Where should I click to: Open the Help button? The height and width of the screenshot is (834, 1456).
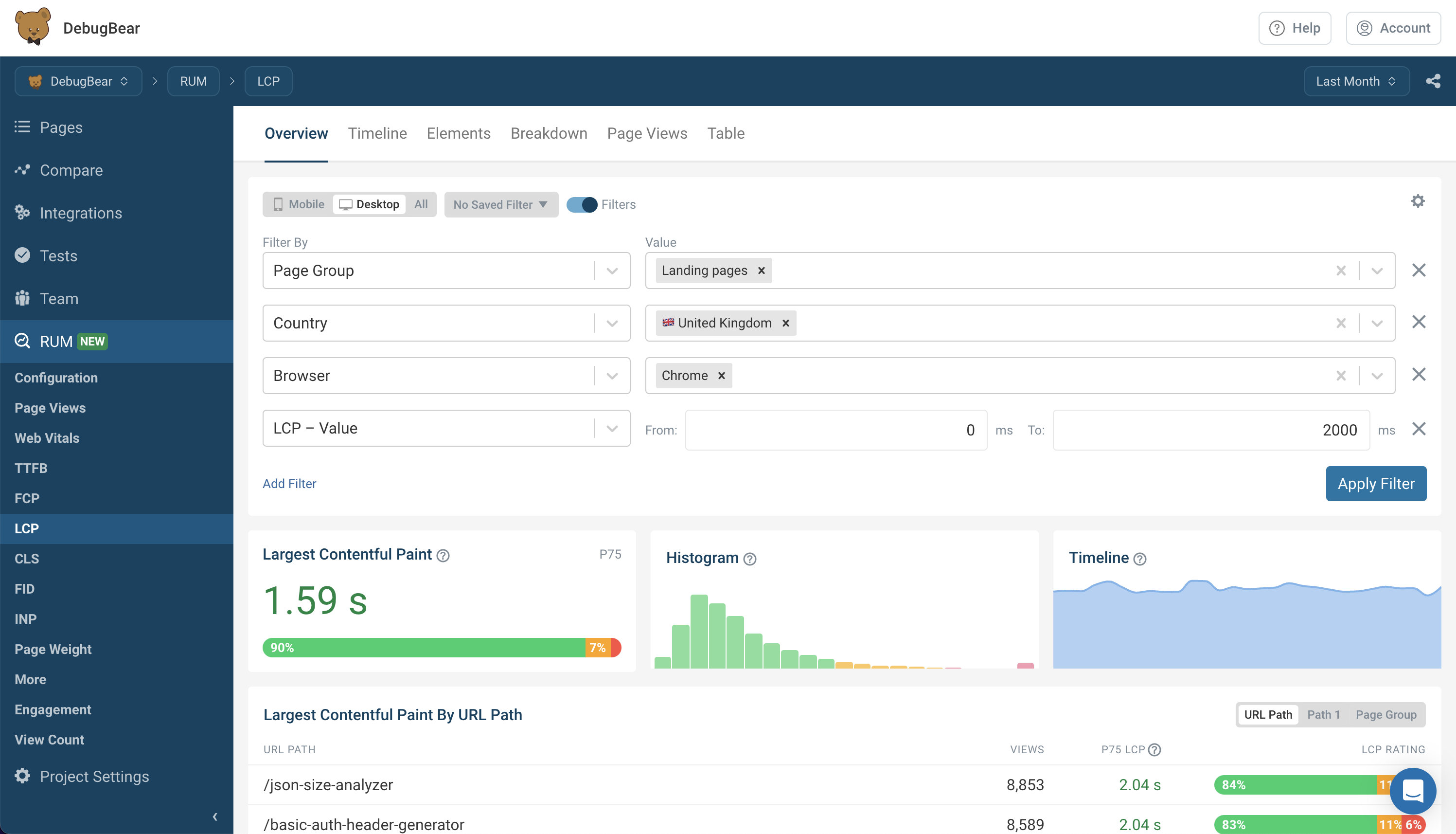(x=1295, y=28)
